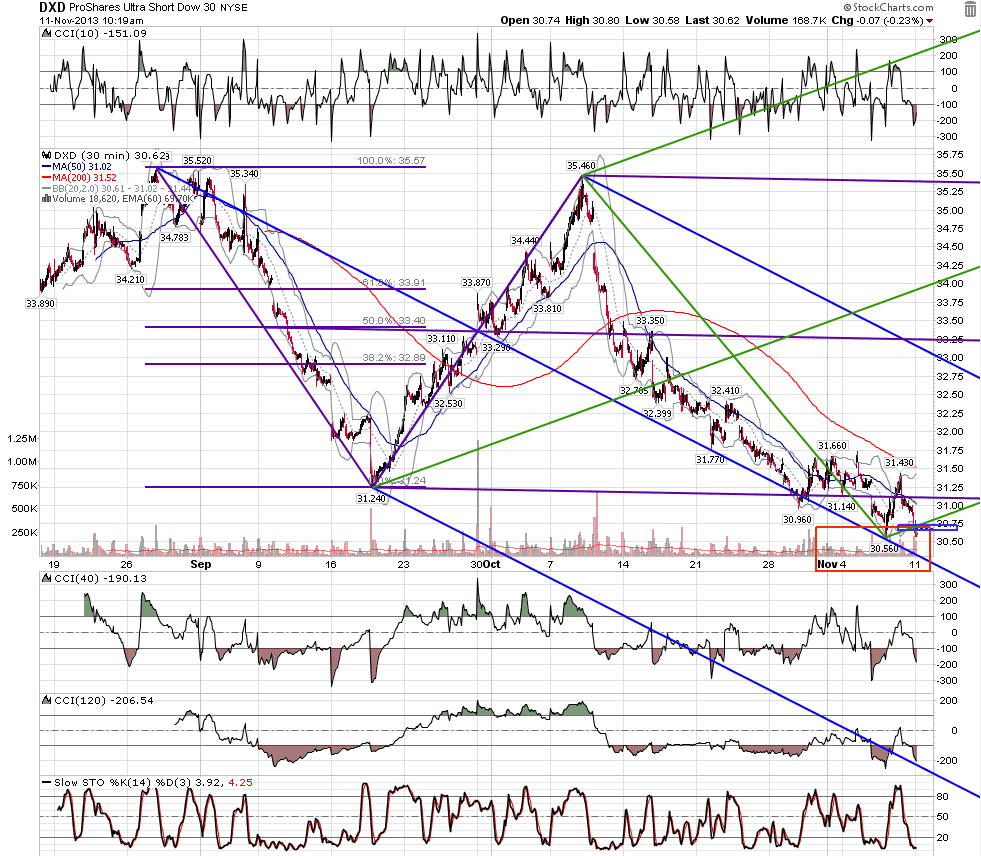The width and height of the screenshot is (981, 856).
Task: Click the 31.660 price label
Action: (x=832, y=446)
